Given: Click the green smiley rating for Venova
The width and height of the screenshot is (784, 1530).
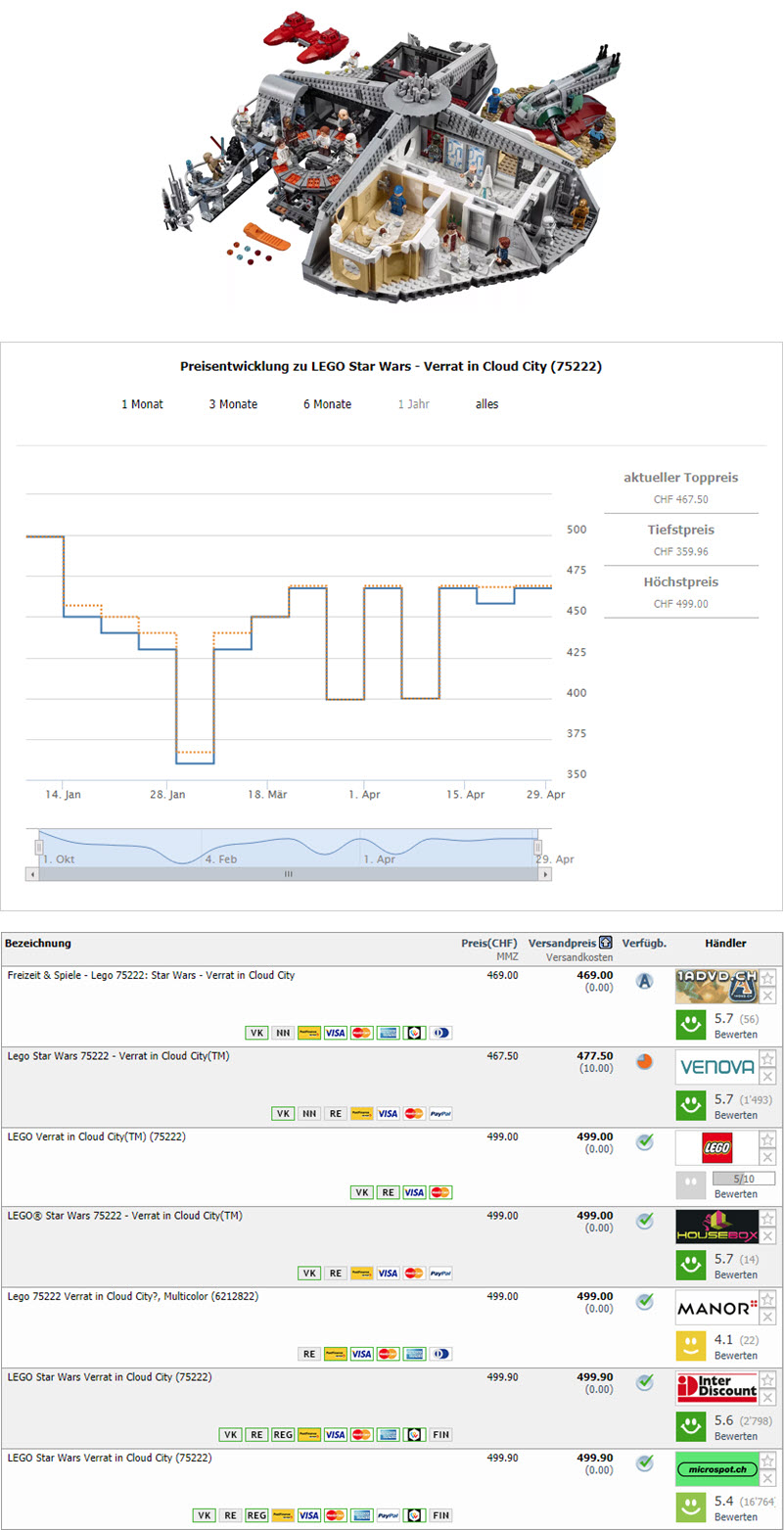Looking at the screenshot, I should click(x=691, y=1106).
